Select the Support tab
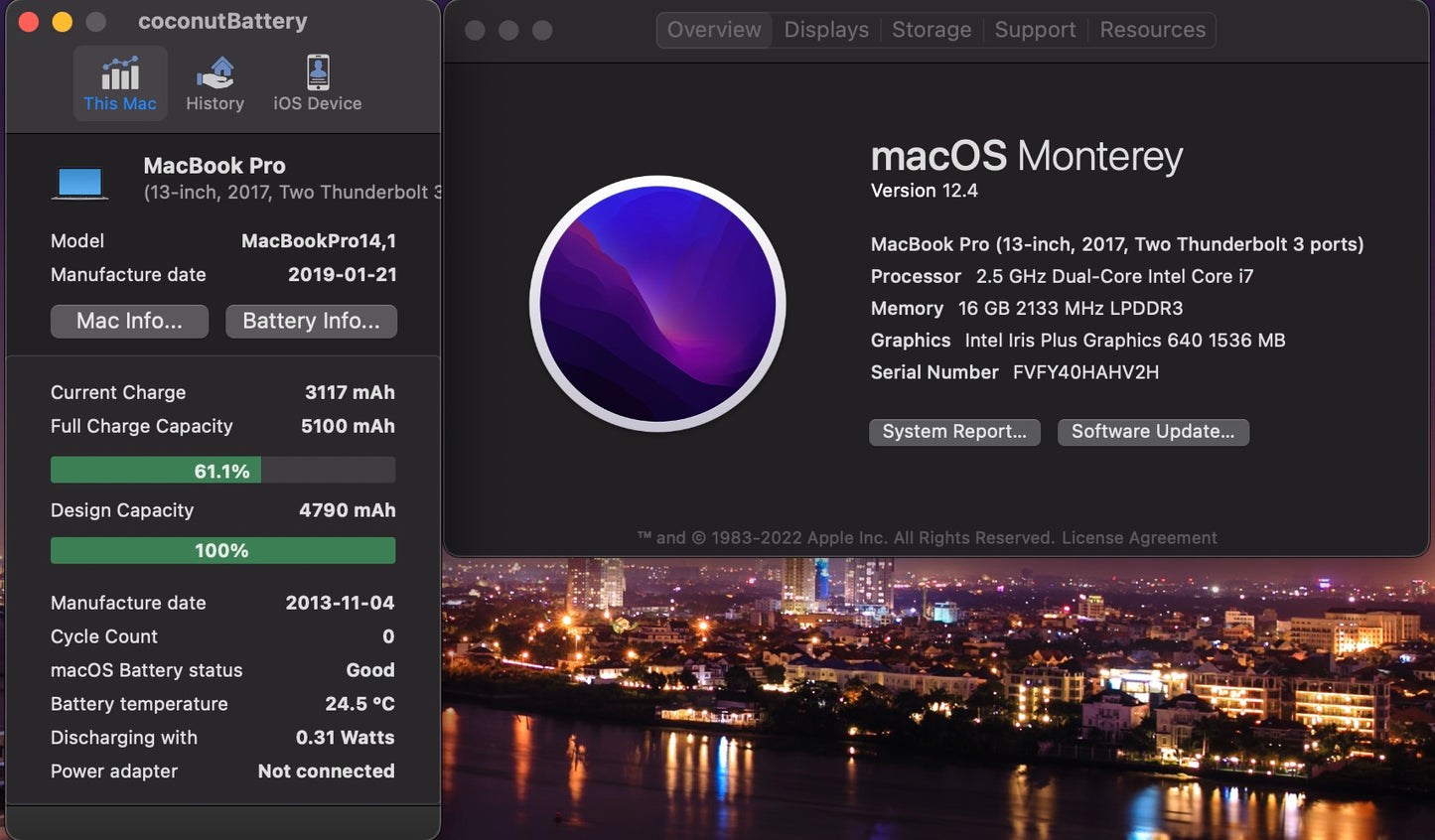 pos(1035,29)
